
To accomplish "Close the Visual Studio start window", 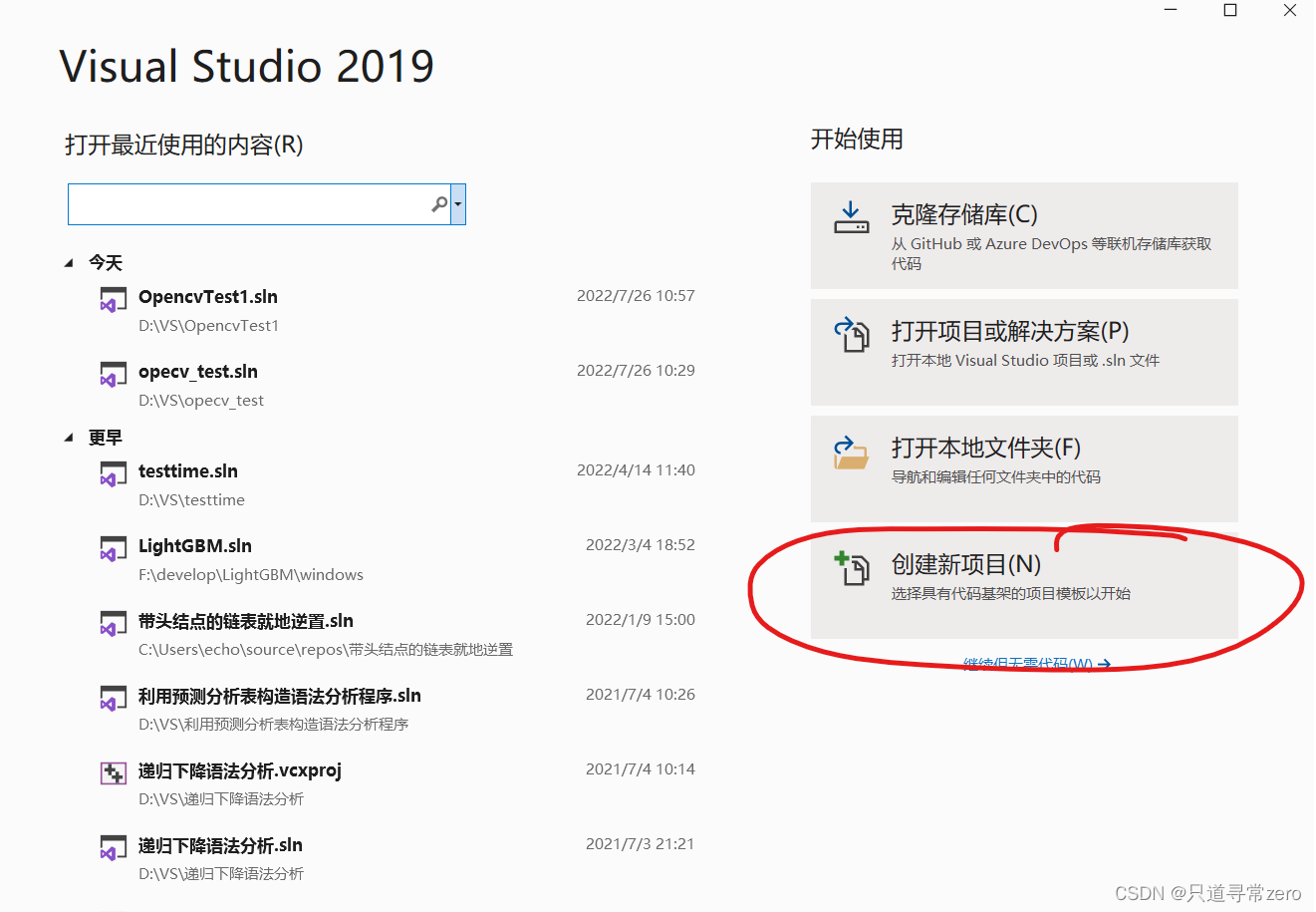I will [x=1290, y=10].
